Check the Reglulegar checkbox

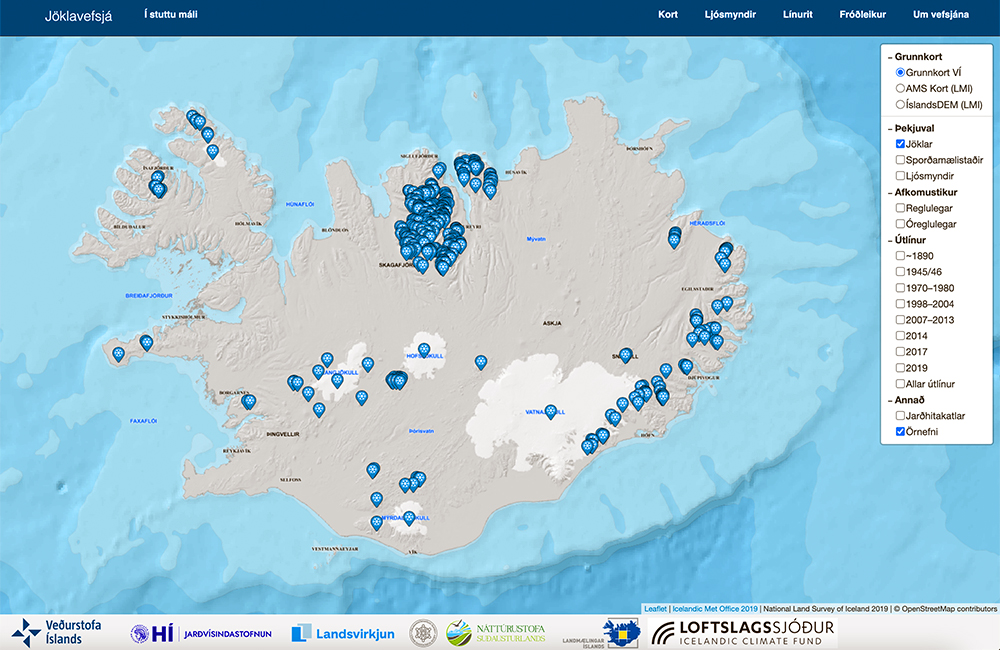(900, 208)
